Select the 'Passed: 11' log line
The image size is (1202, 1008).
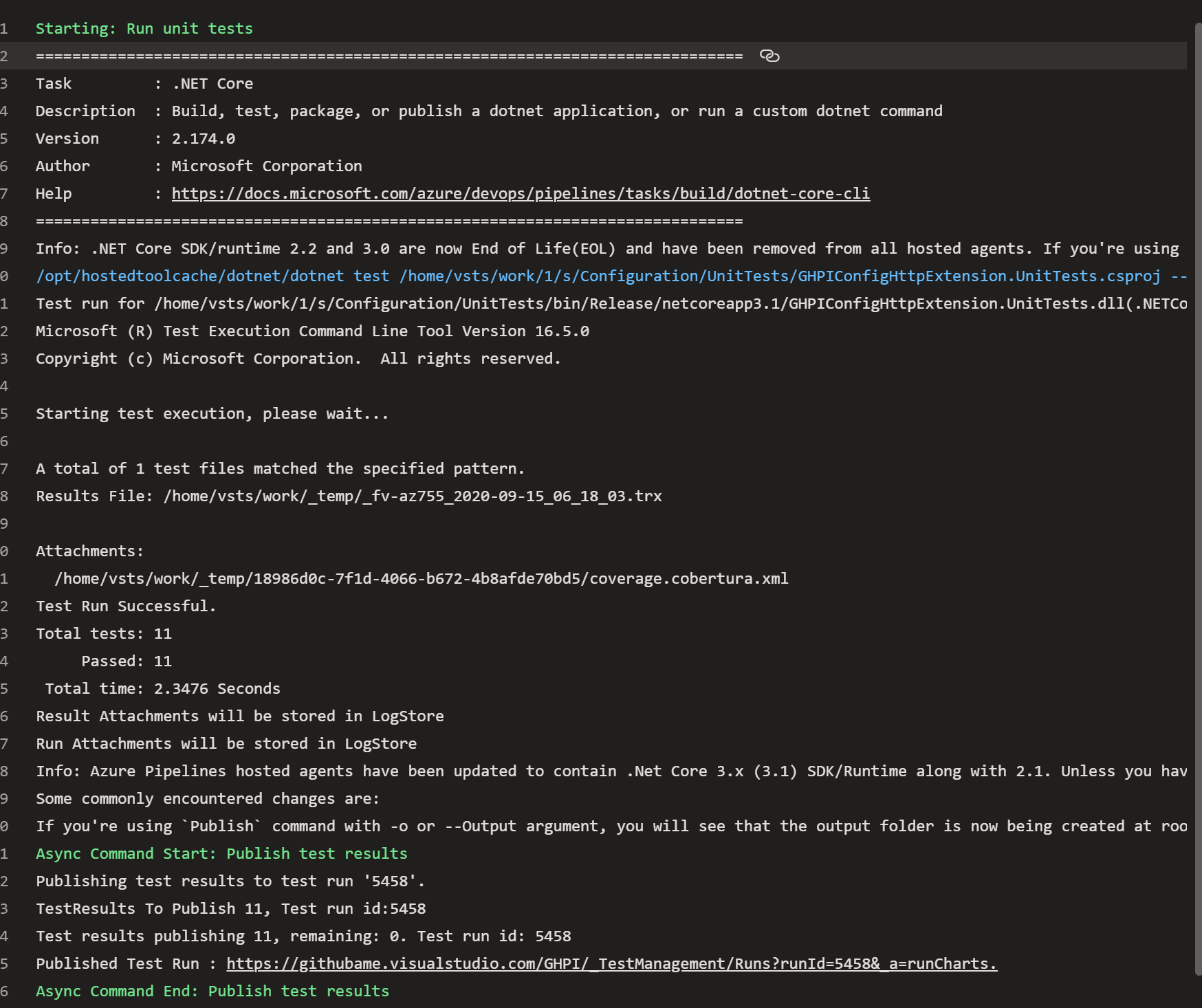tap(127, 661)
